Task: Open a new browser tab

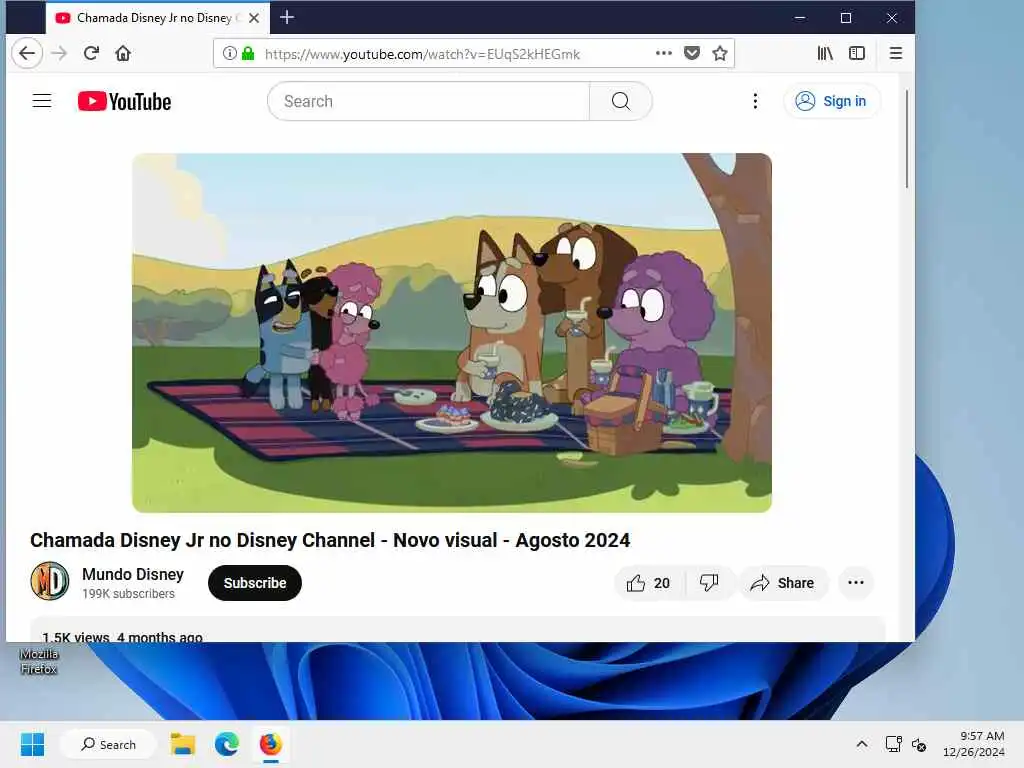Action: (287, 18)
